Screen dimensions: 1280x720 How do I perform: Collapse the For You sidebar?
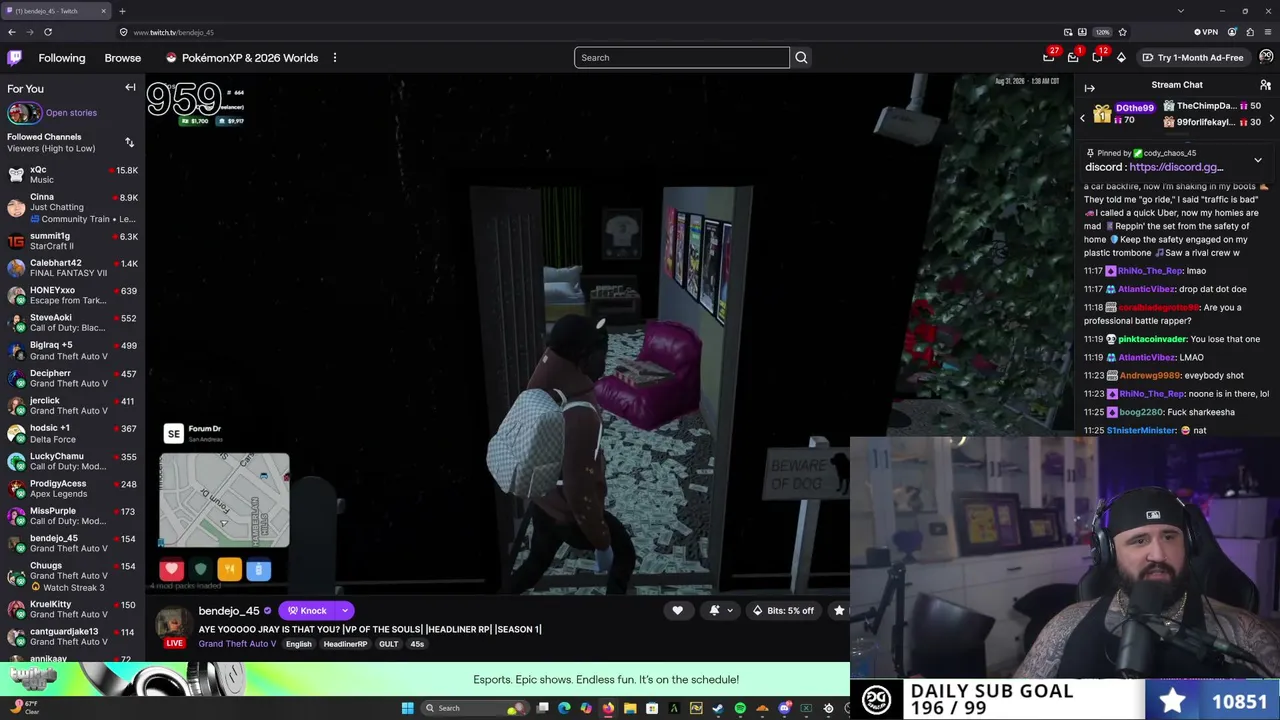[x=130, y=88]
